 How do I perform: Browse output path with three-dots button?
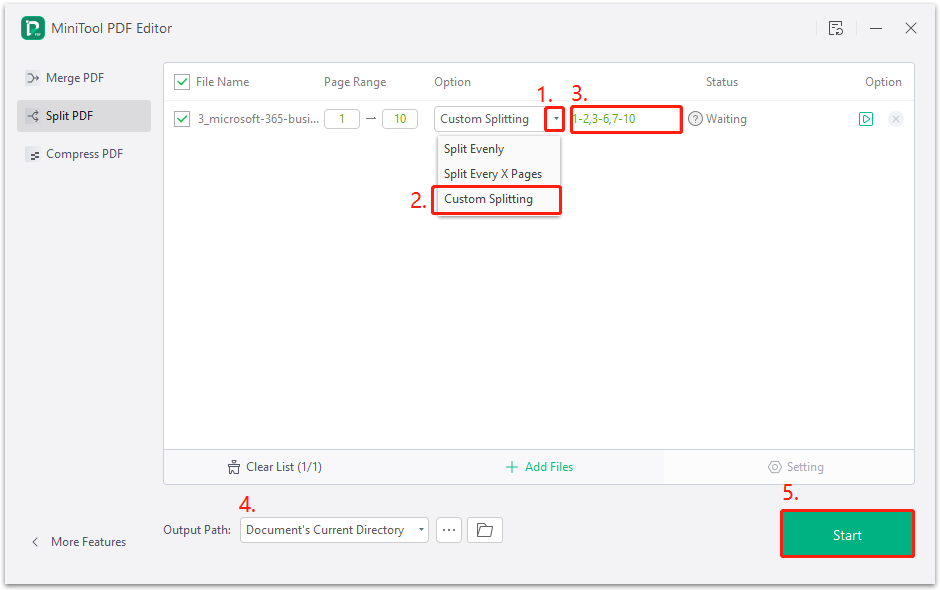(x=449, y=530)
